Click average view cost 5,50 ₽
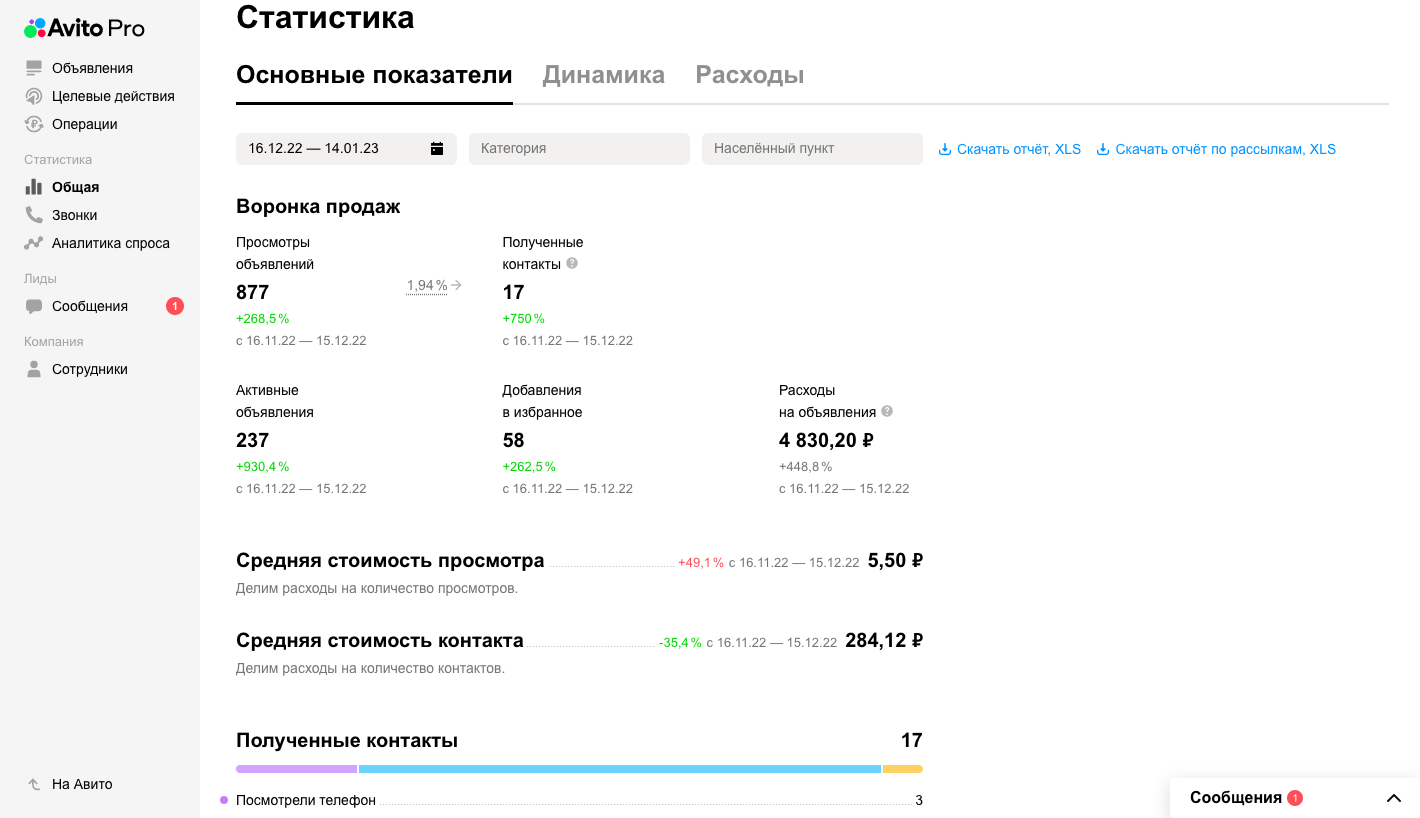 pyautogui.click(x=895, y=560)
